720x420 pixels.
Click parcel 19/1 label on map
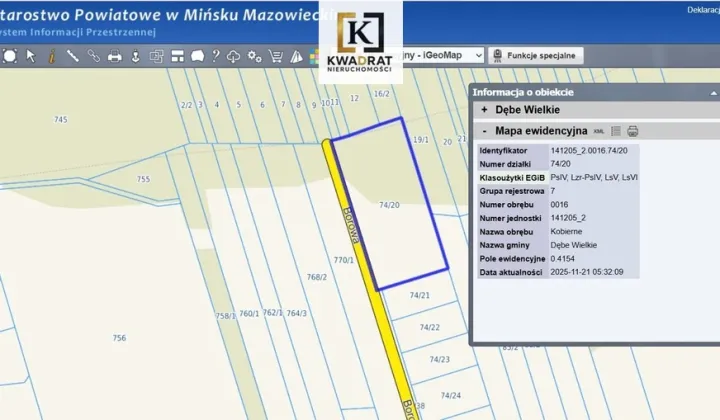tap(421, 140)
